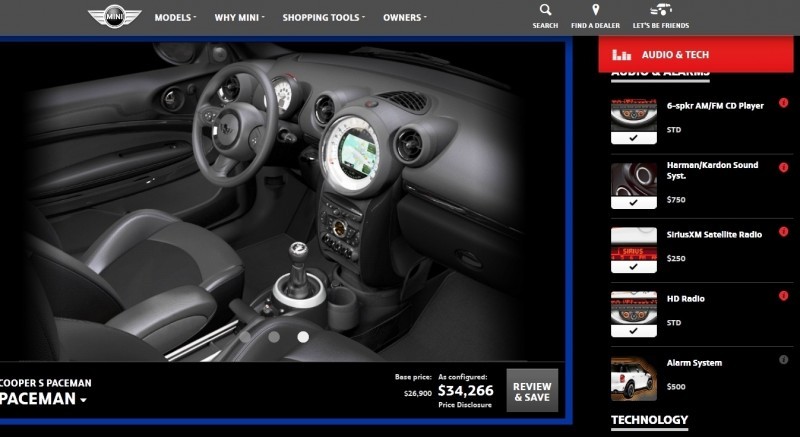Click the Find a Dealer label
Image resolution: width=800 pixels, height=437 pixels.
(x=595, y=25)
